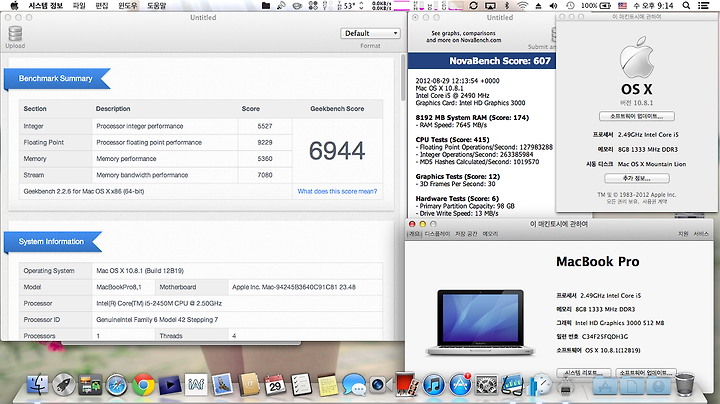Open iA Writer from the Dock
This screenshot has height=404, width=720.
pyautogui.click(x=196, y=385)
